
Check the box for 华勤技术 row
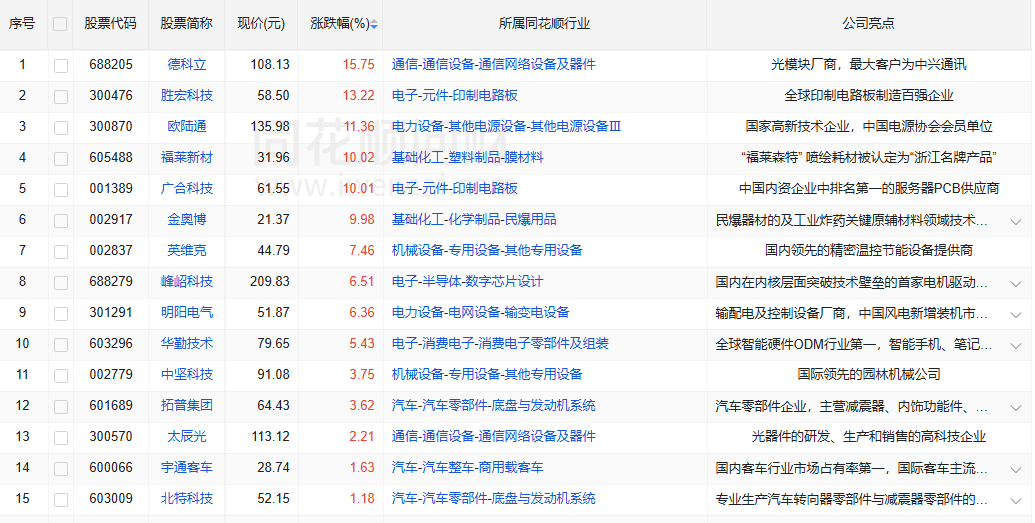point(61,345)
